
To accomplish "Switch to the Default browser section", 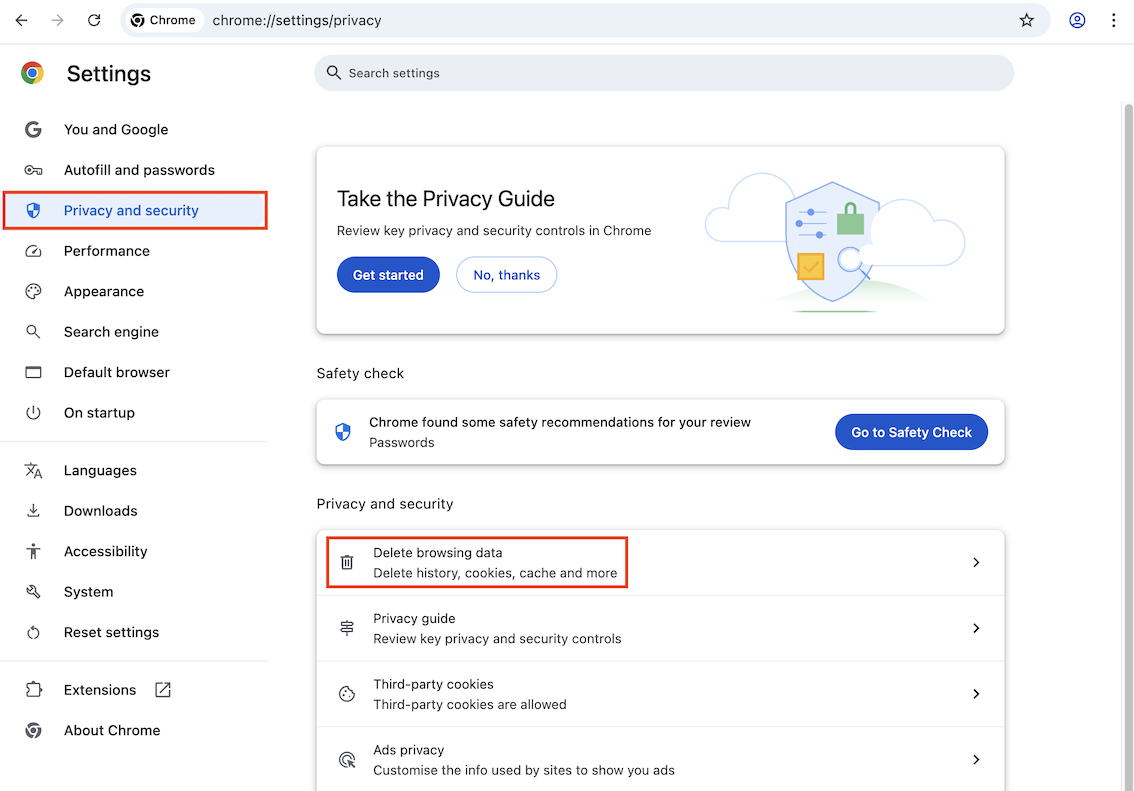I will [117, 371].
